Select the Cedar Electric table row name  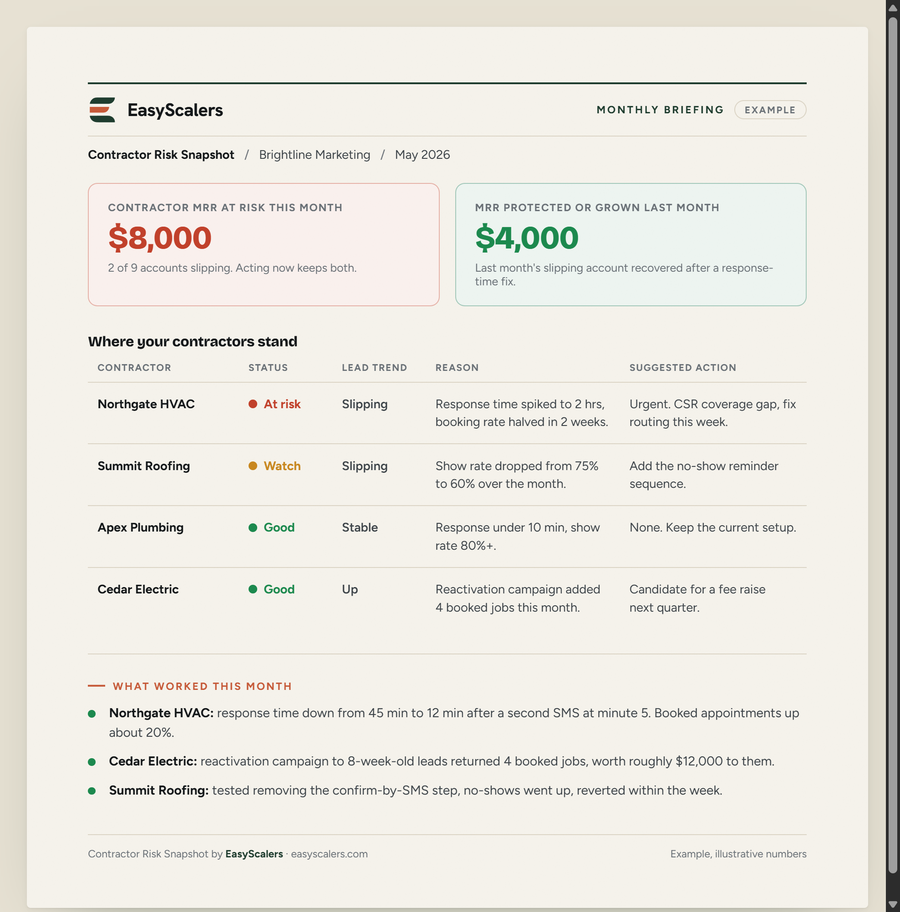pyautogui.click(x=138, y=589)
